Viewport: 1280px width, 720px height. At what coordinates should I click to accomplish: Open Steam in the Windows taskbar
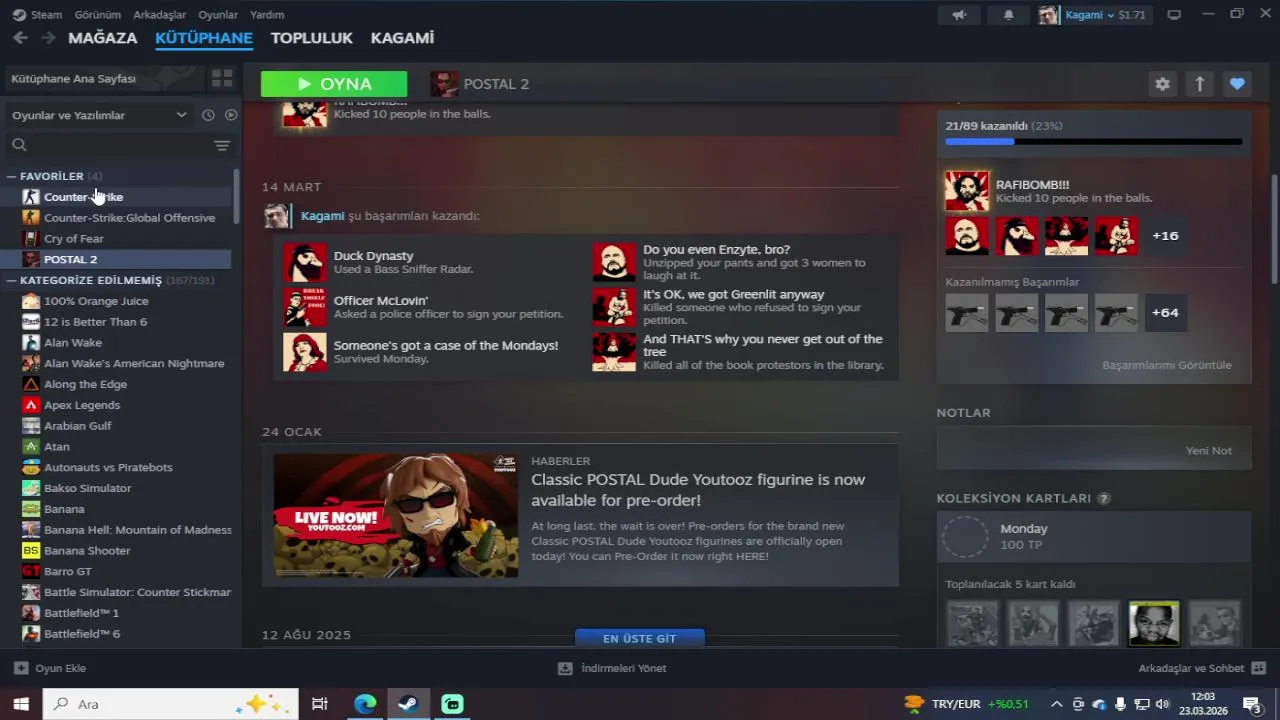pos(408,704)
